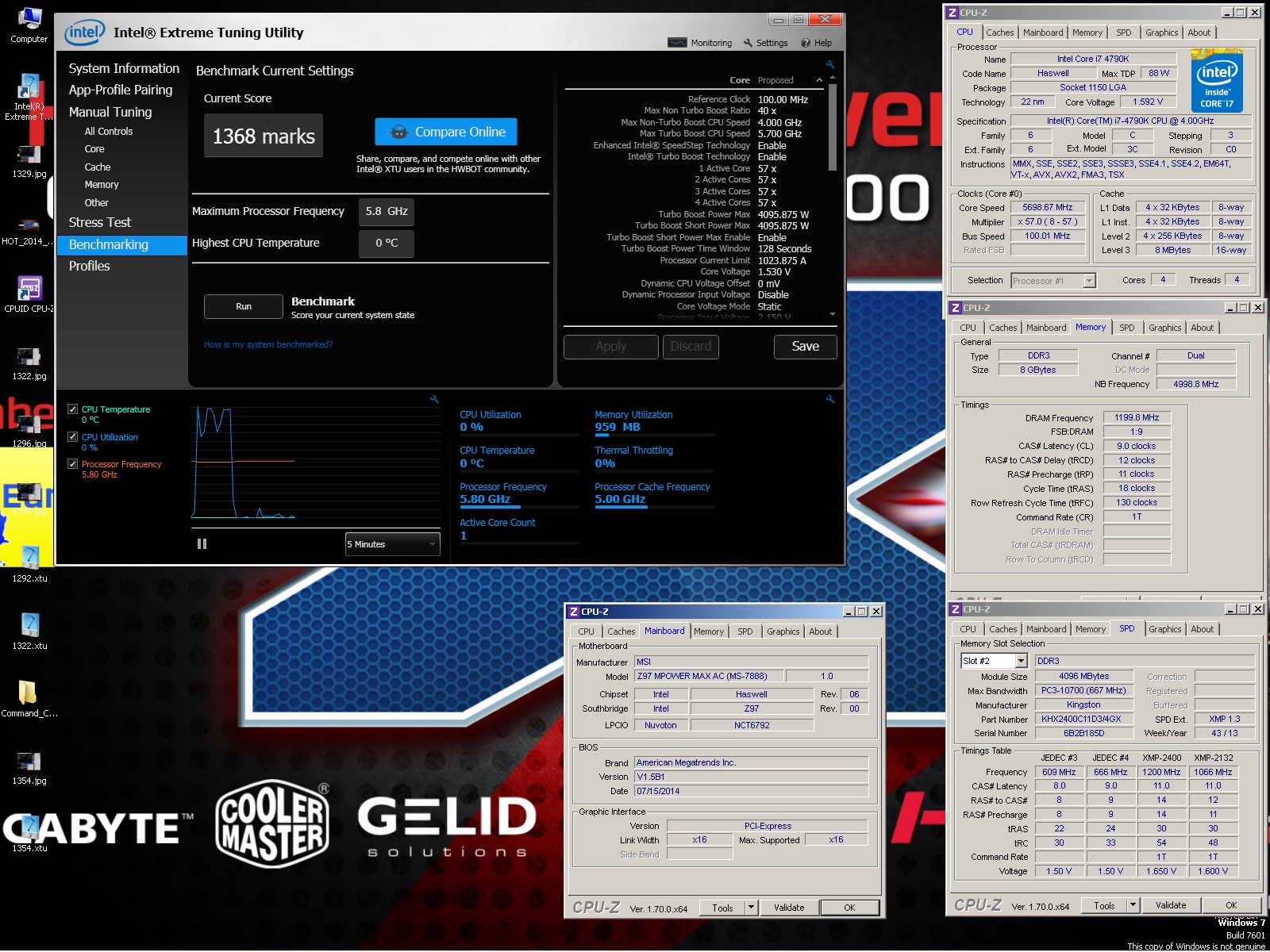Select the 1329.jpg desktop file
Image resolution: width=1270 pixels, height=952 pixels.
pos(29,161)
